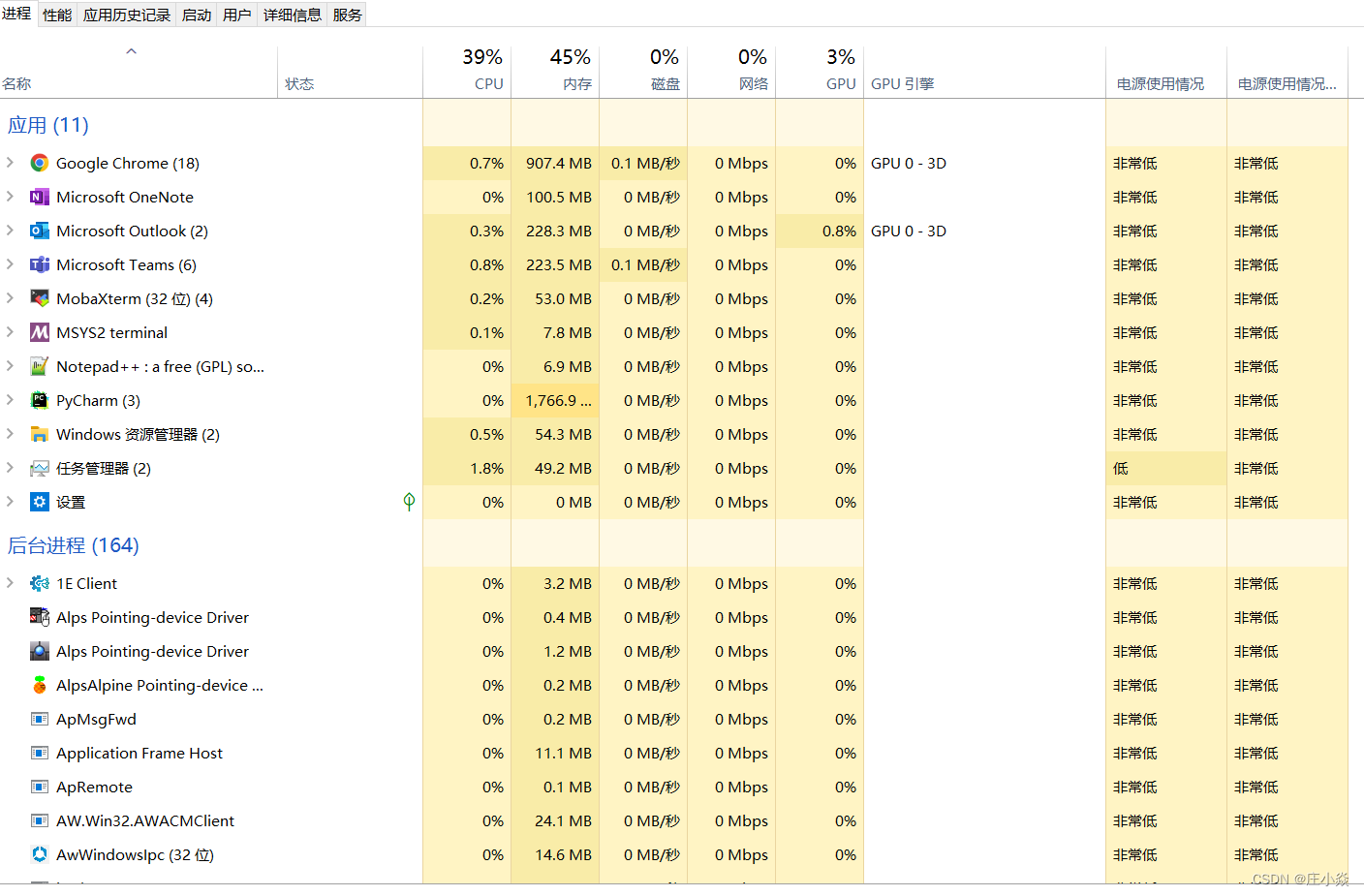The image size is (1364, 896).
Task: Expand Microsoft OneNote process group
Action: (10, 197)
